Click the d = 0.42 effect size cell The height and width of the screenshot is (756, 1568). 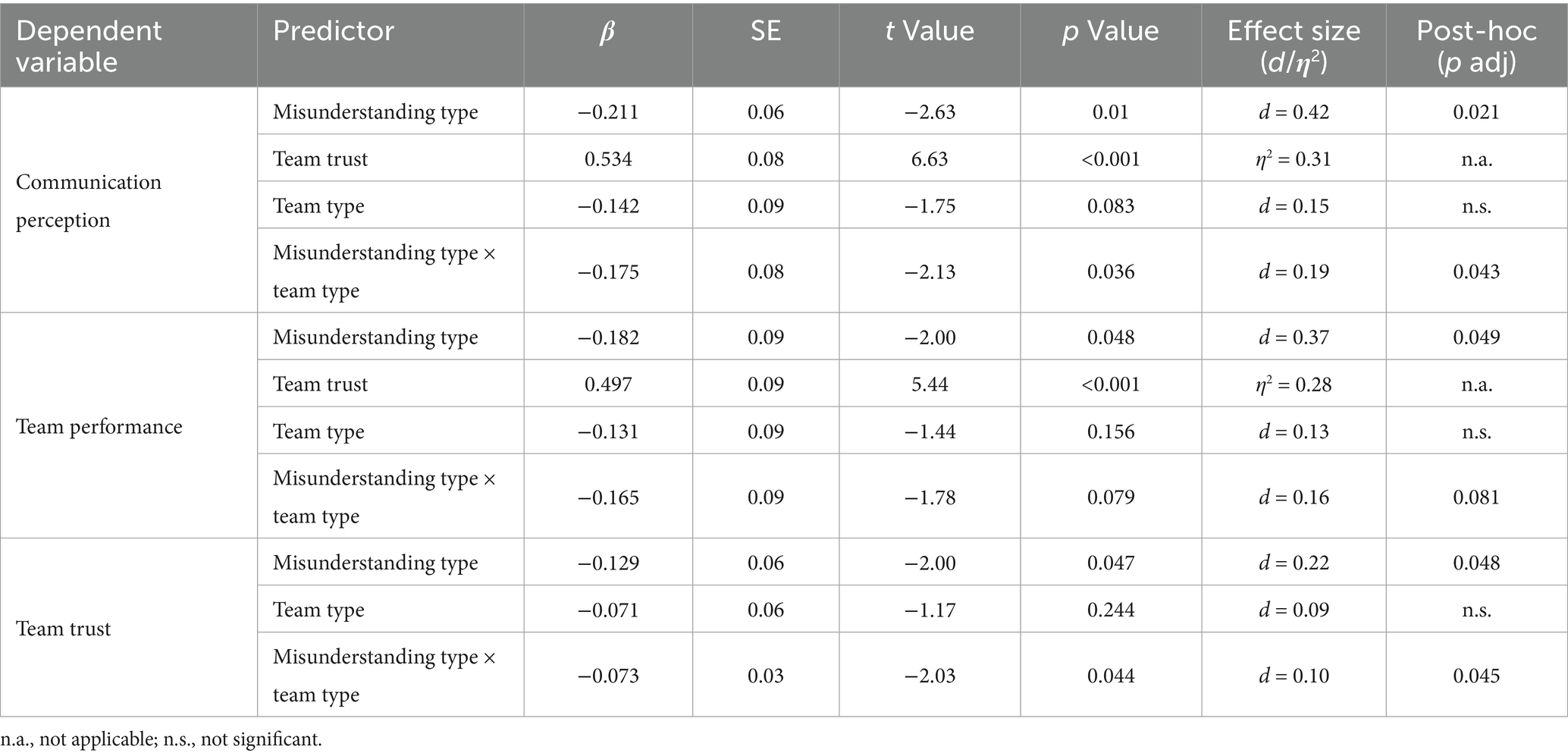pos(1294,112)
